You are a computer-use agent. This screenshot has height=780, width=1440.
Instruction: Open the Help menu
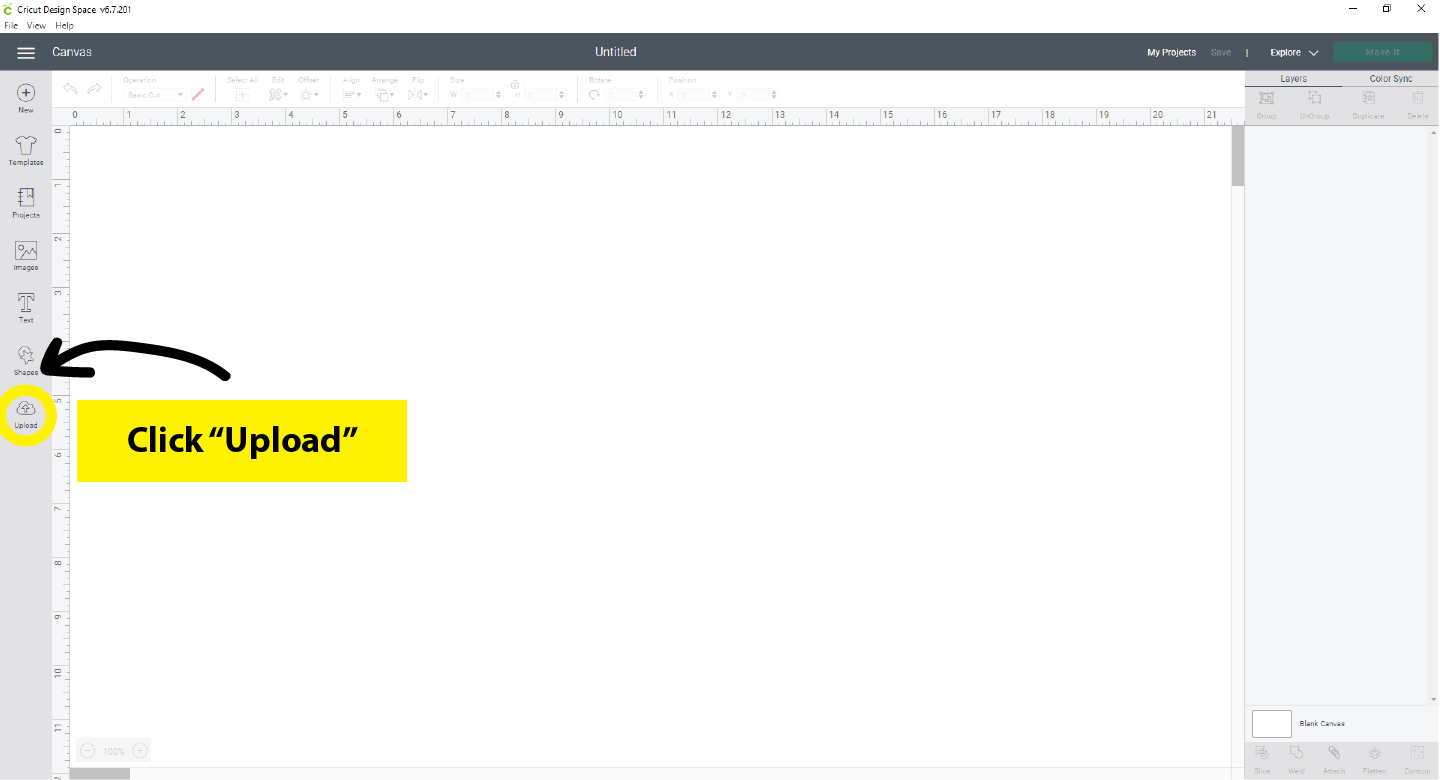pyautogui.click(x=64, y=25)
